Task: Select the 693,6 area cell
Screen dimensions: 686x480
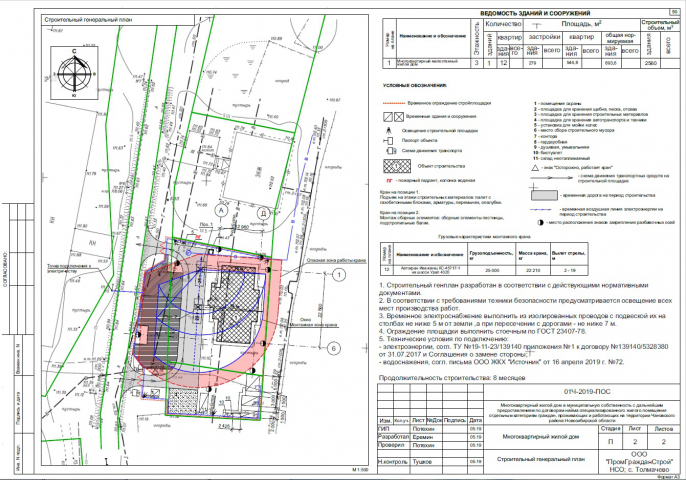Action: (611, 63)
